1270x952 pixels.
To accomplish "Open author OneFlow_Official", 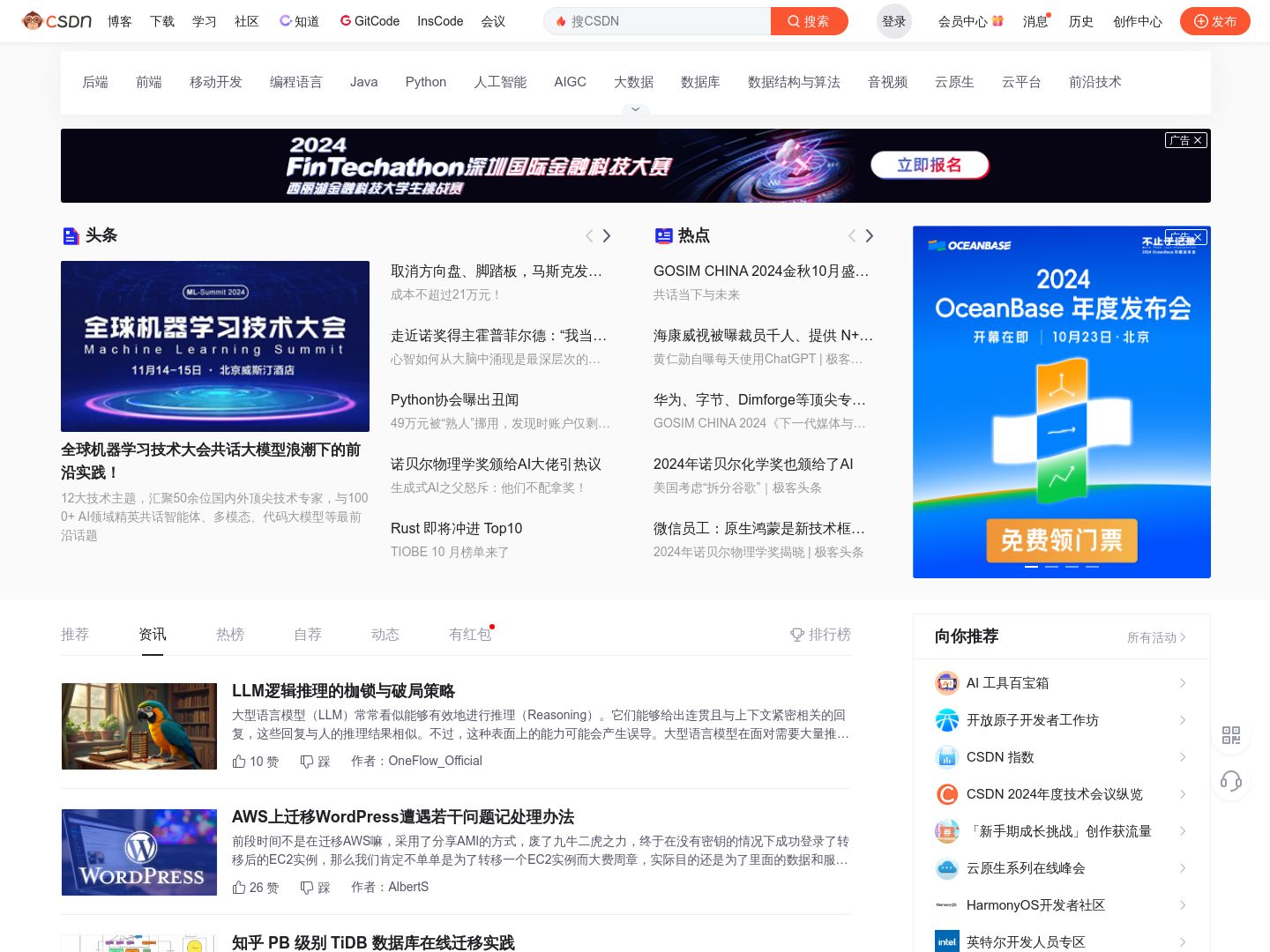I will tap(436, 761).
